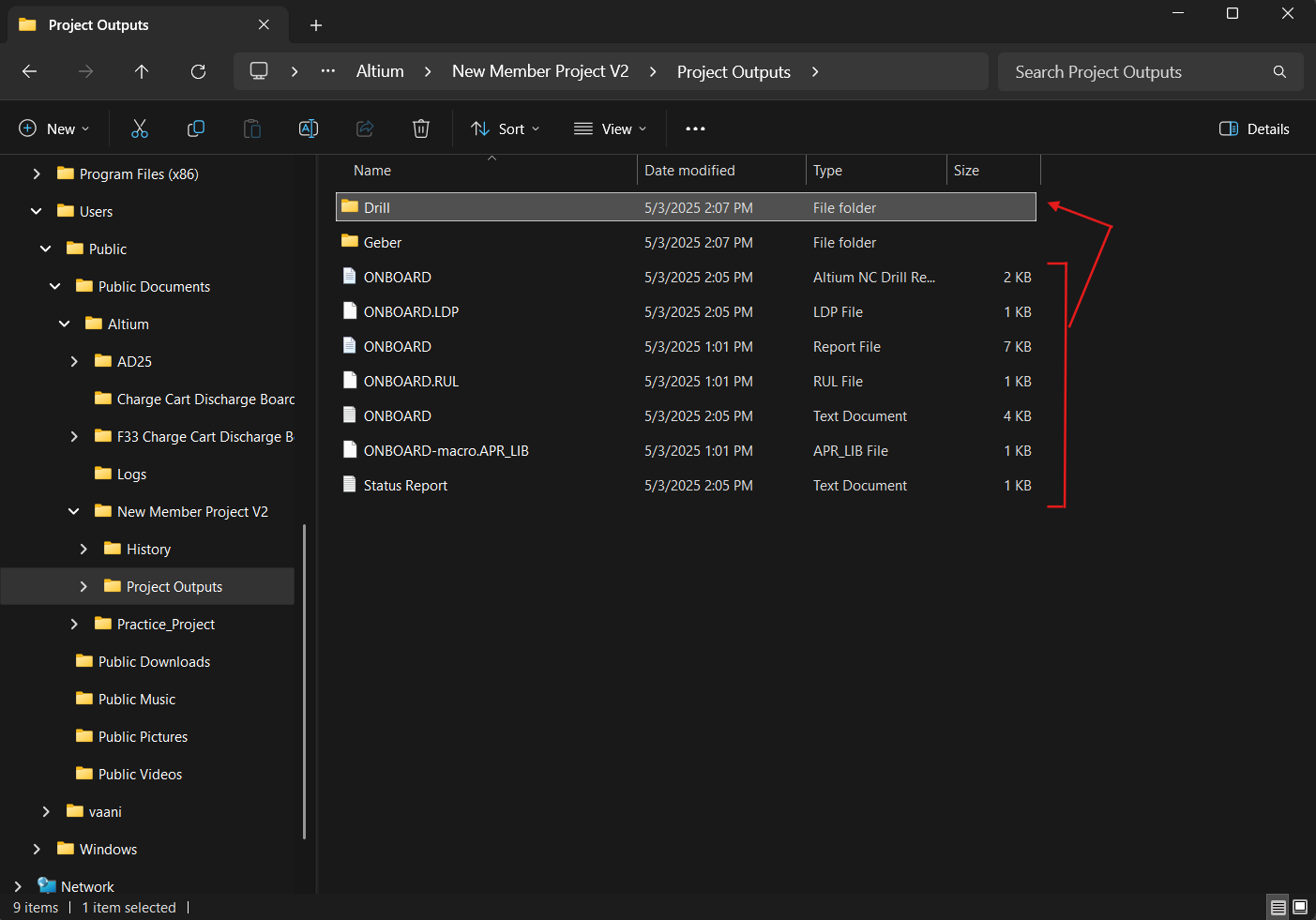The height and width of the screenshot is (920, 1316).
Task: Go back to the previous folder
Action: 30,71
